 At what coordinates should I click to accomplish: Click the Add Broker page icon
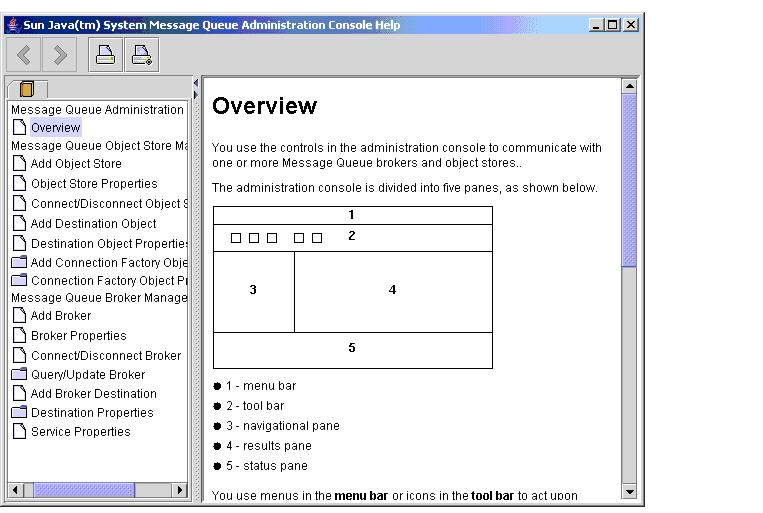tap(19, 315)
